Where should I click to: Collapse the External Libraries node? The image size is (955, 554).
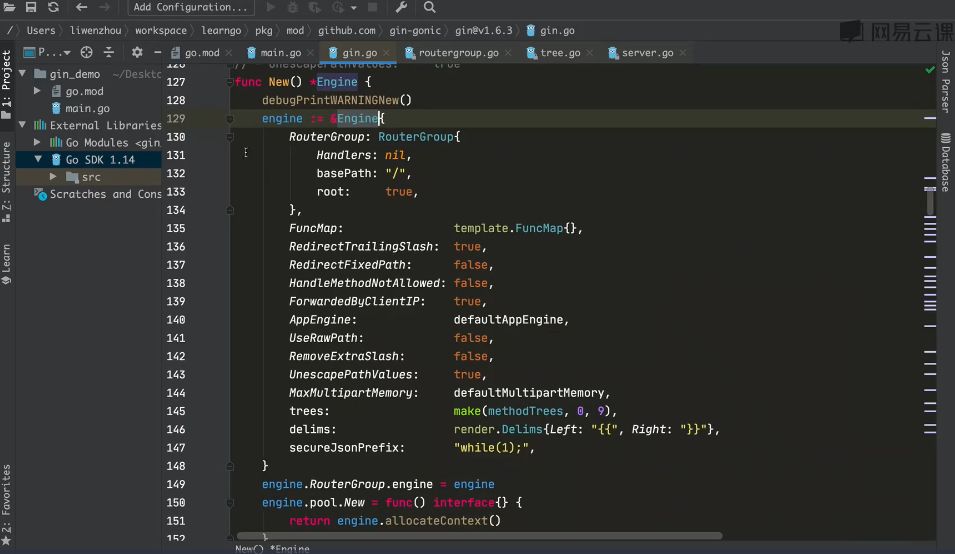click(23, 125)
